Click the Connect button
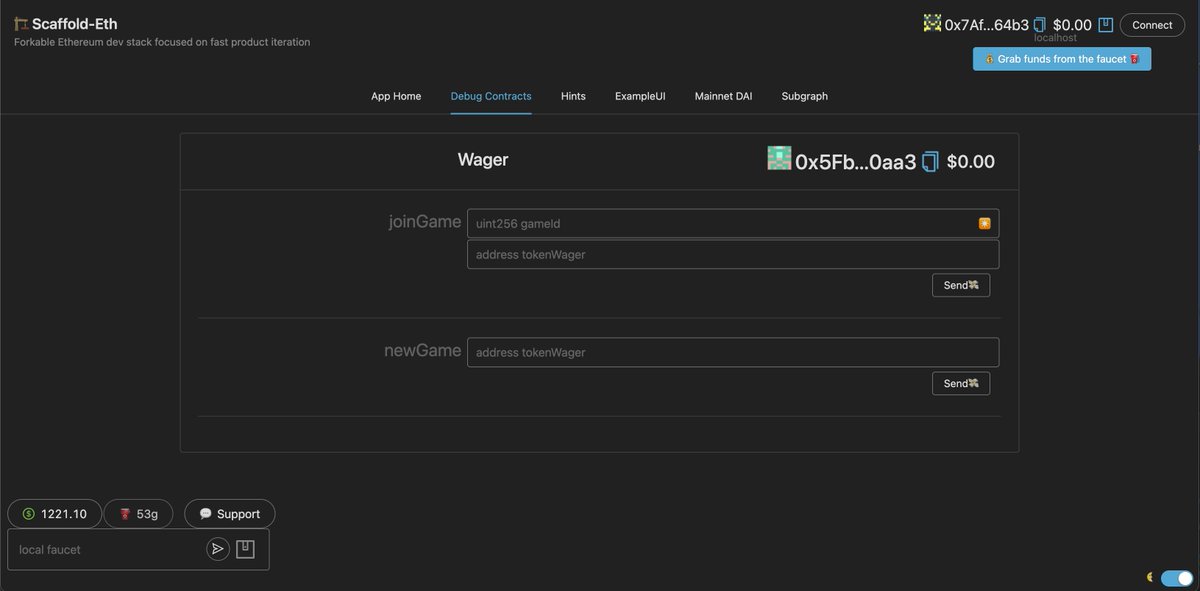Viewport: 1200px width, 591px height. click(1151, 23)
